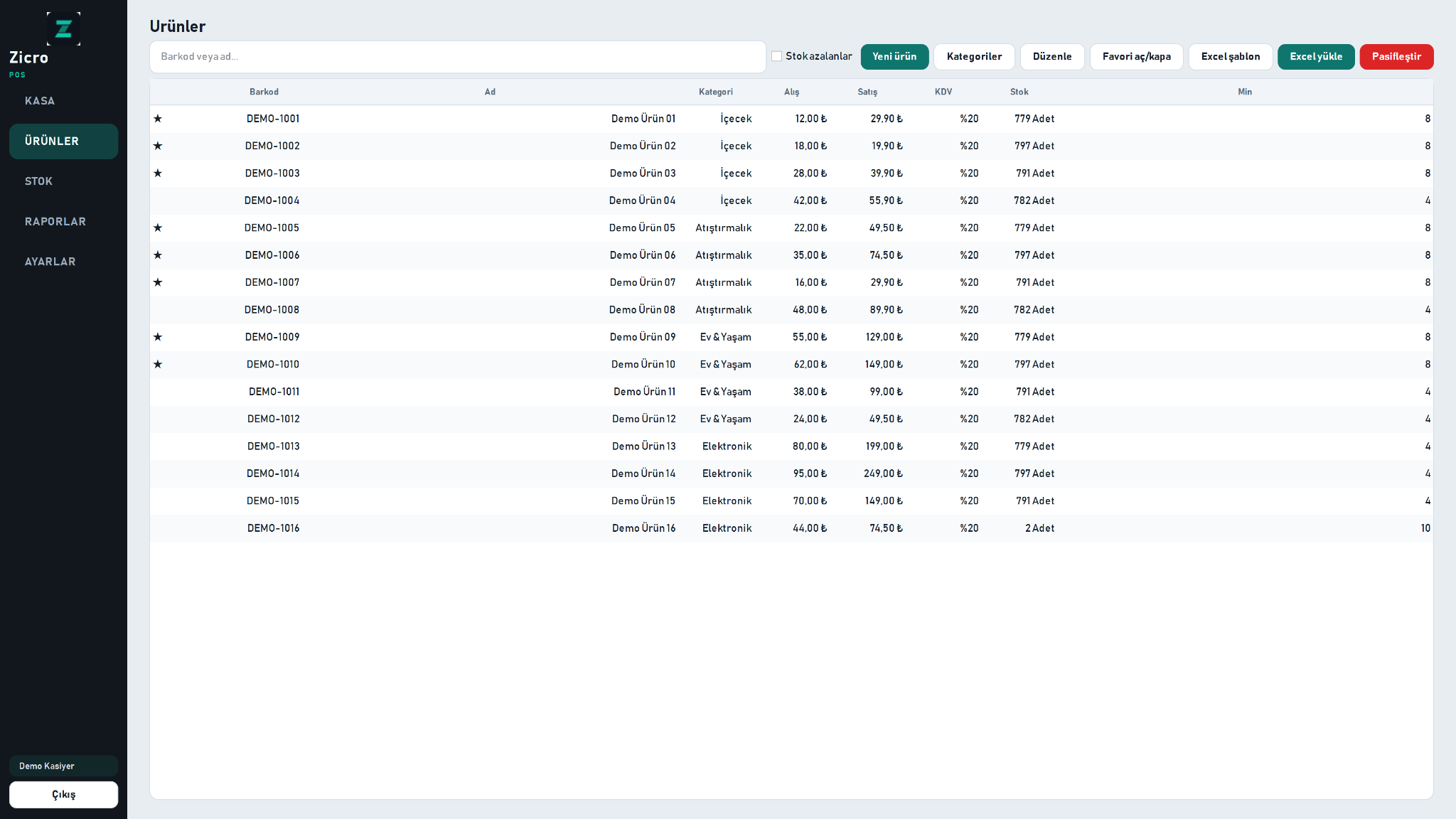Select ÜRÜNLER in the sidebar
Viewport: 1456px width, 819px height.
(63, 141)
